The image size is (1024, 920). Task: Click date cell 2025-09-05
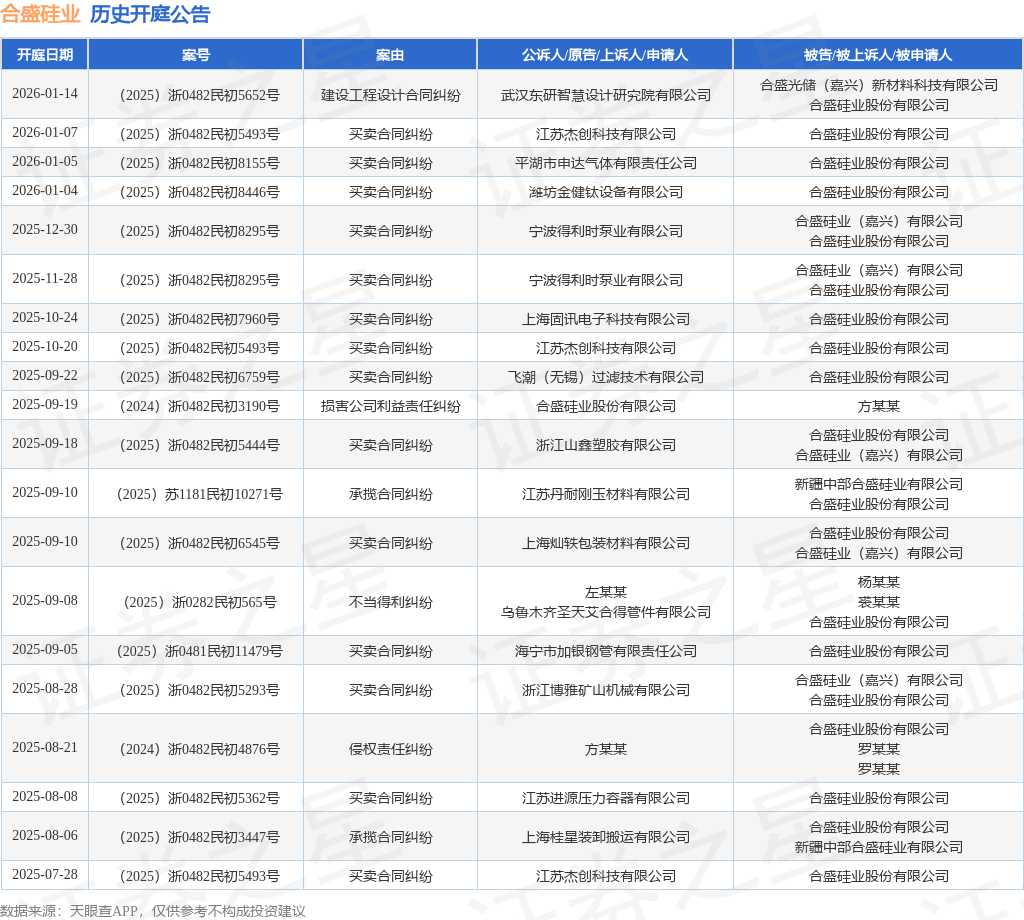coord(44,649)
